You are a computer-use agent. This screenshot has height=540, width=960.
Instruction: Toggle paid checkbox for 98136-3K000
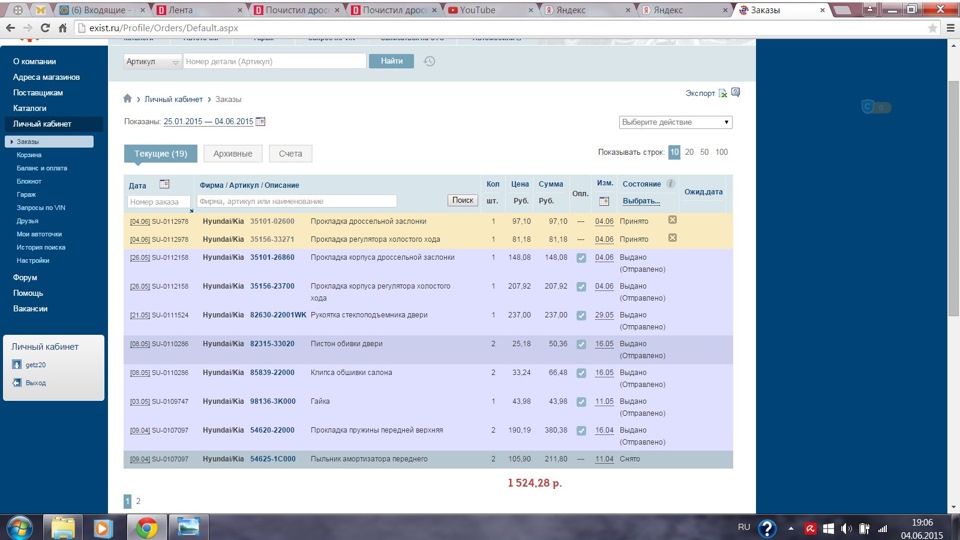point(581,402)
